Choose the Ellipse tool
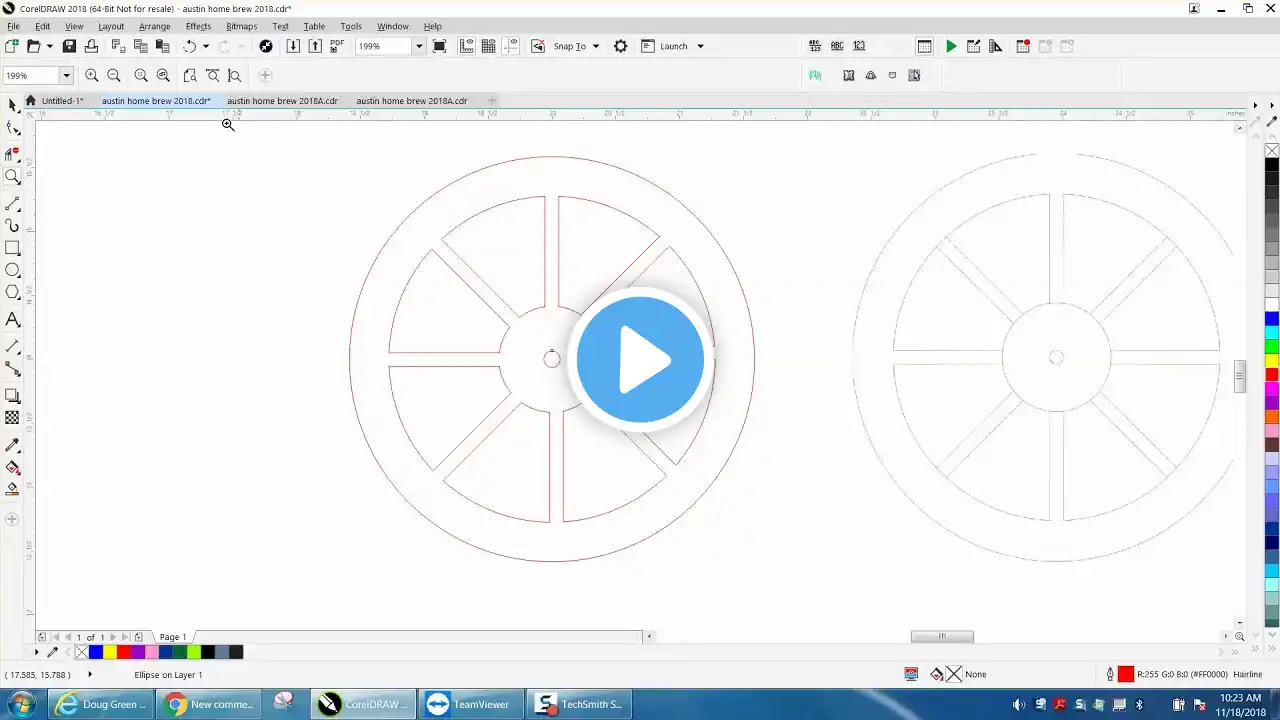 (x=13, y=270)
